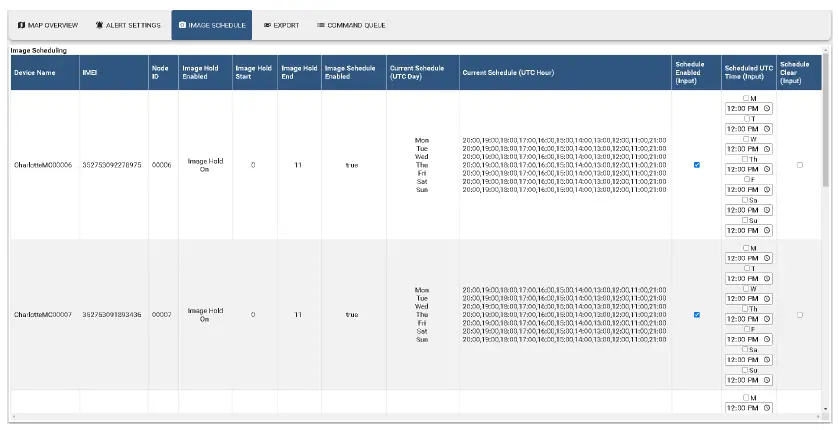Click the list icon beside Command Queue

pos(321,25)
